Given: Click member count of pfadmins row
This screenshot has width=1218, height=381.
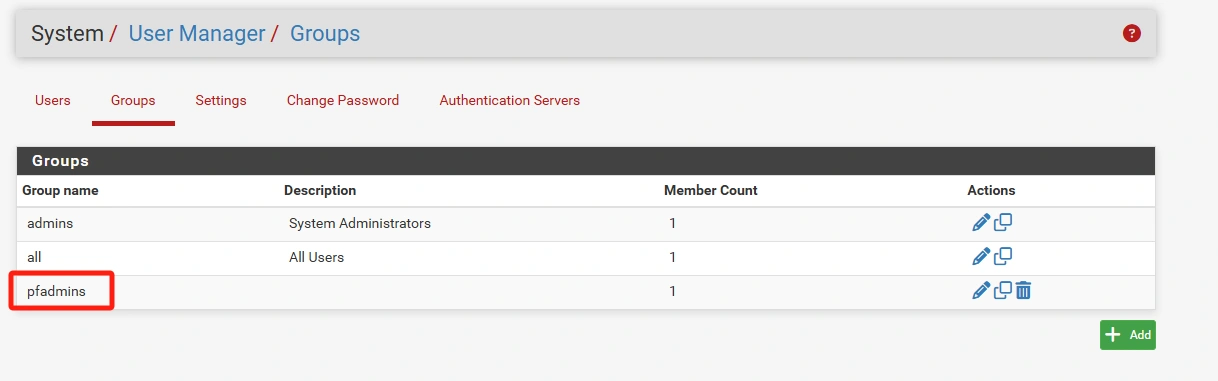Looking at the screenshot, I should point(673,291).
